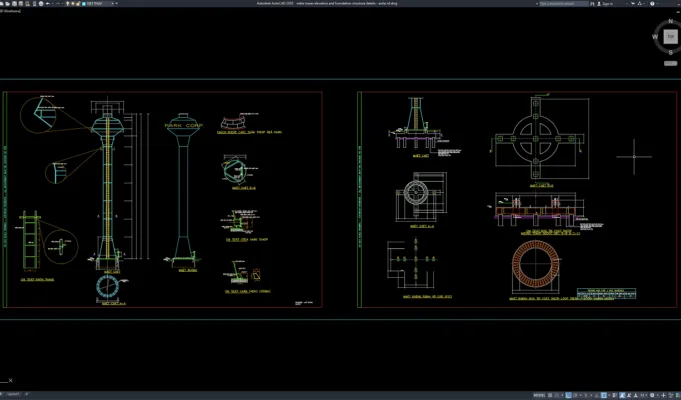Open the workspace switching gear icon
Viewport: 681px width, 400px height.
pos(652,395)
